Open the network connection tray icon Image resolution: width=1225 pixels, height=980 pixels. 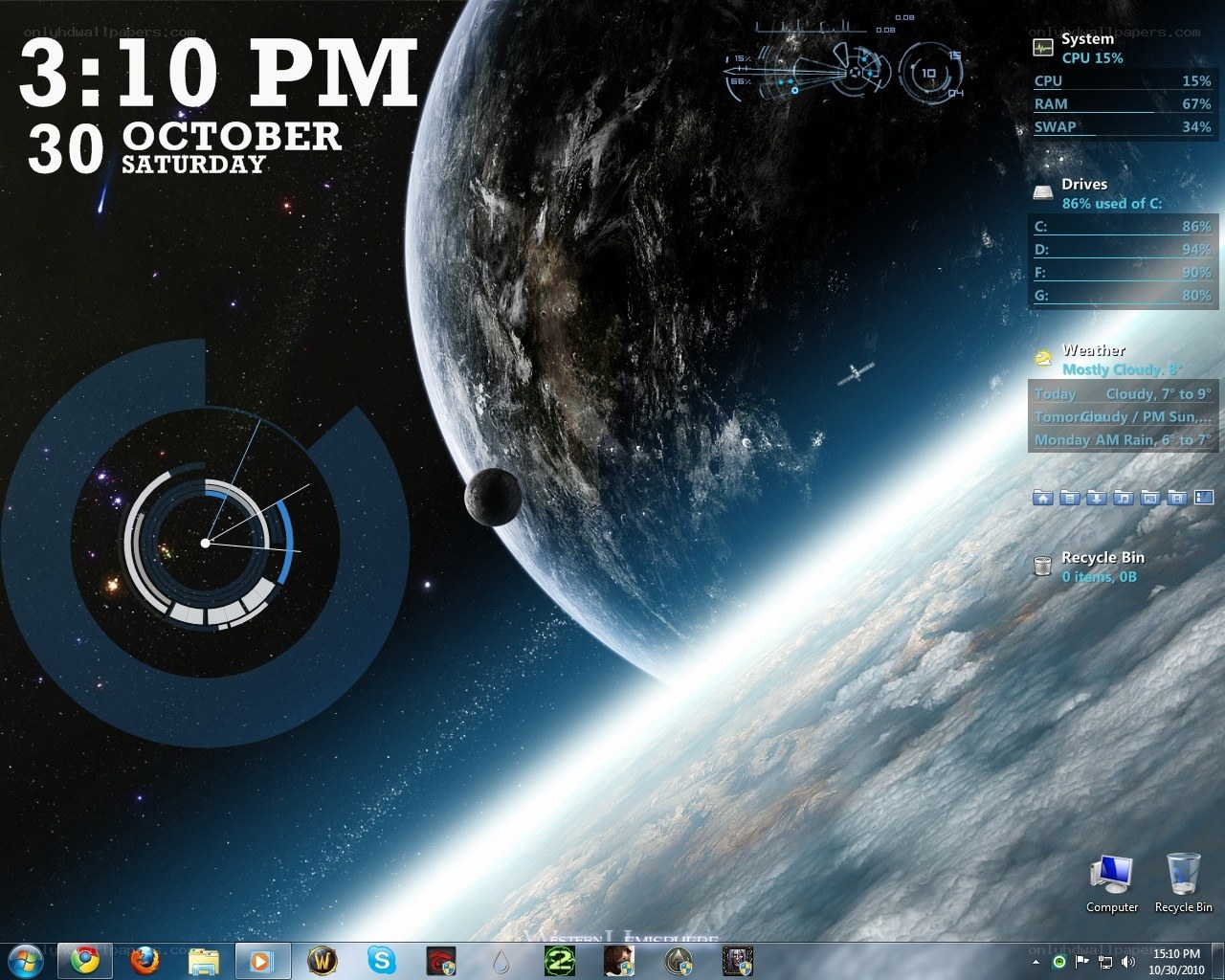pyautogui.click(x=1104, y=961)
